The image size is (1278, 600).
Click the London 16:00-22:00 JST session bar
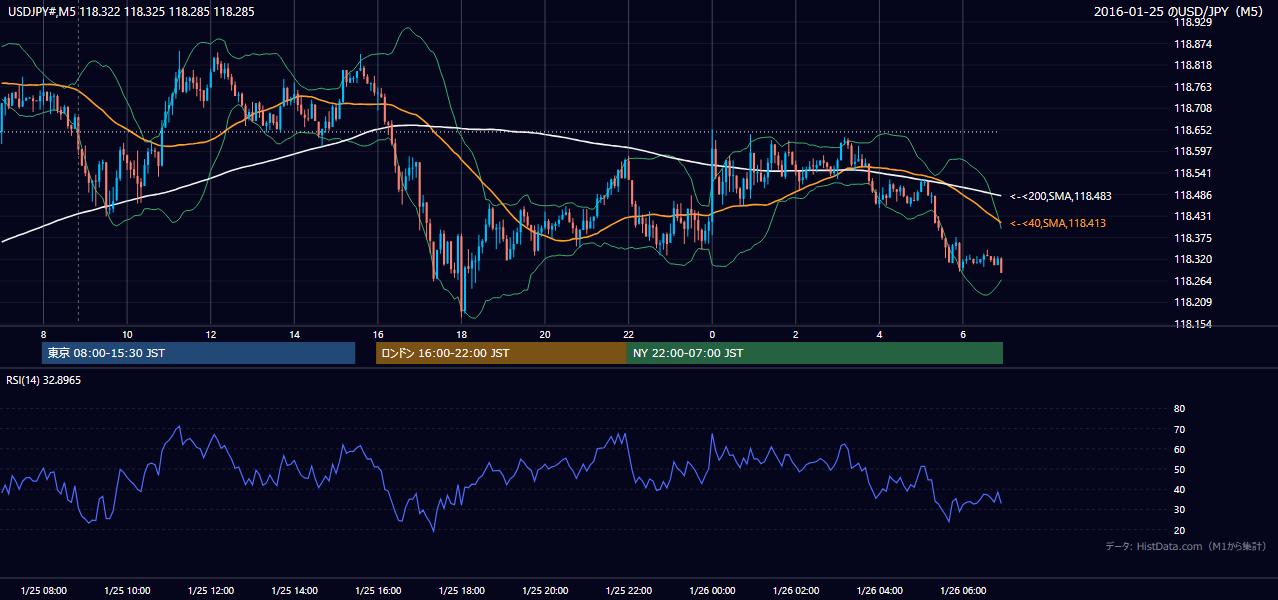(501, 353)
